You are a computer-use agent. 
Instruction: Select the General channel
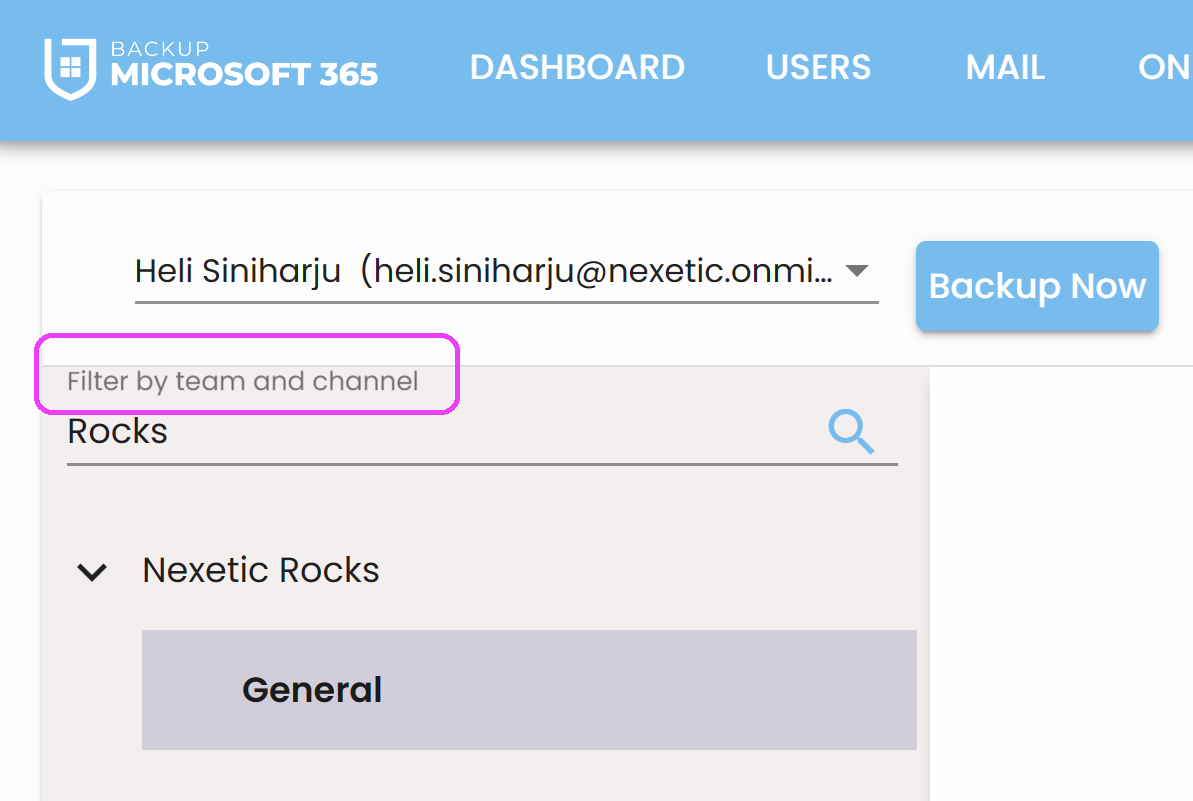click(529, 690)
